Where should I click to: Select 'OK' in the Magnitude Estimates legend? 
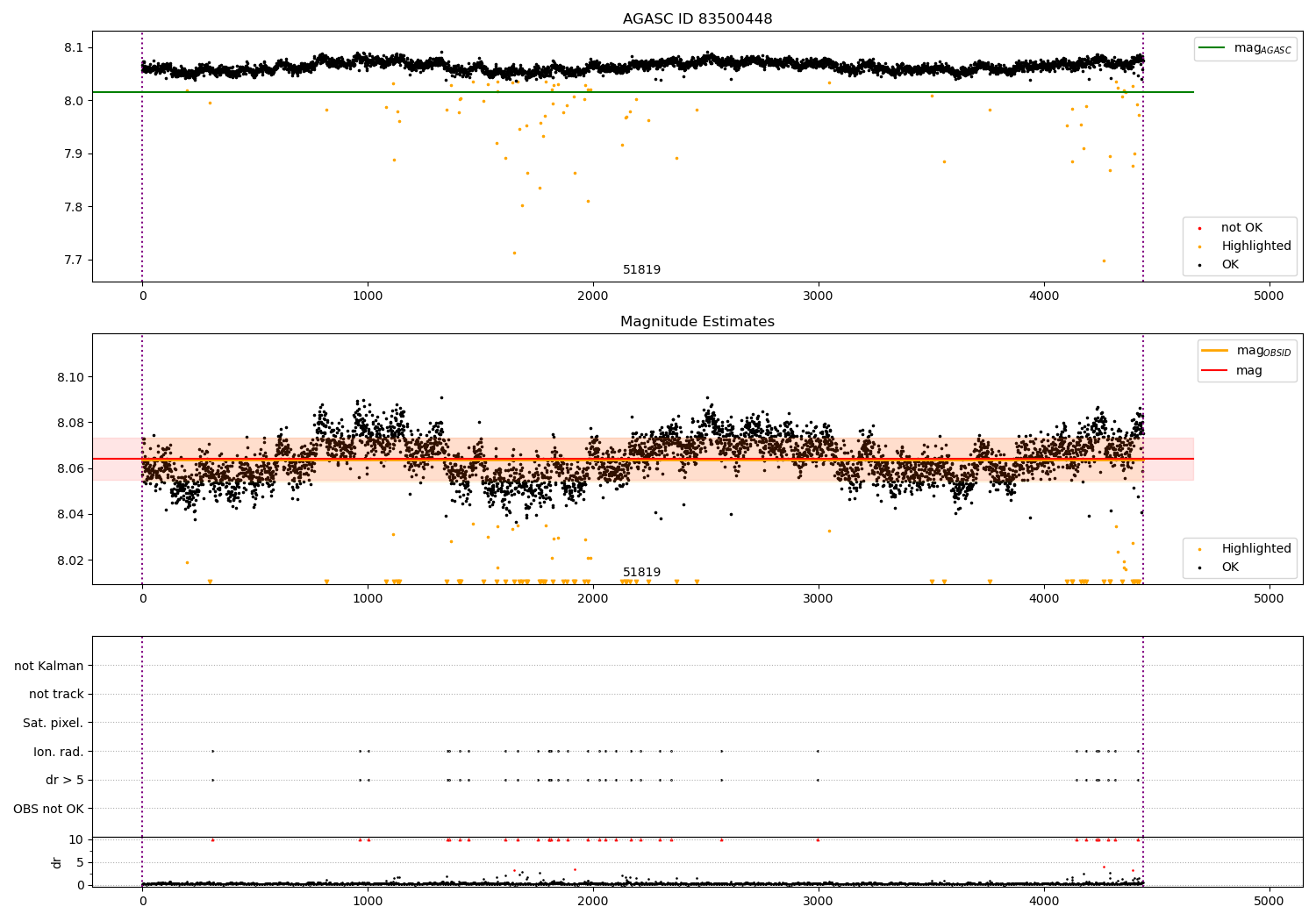1230,568
